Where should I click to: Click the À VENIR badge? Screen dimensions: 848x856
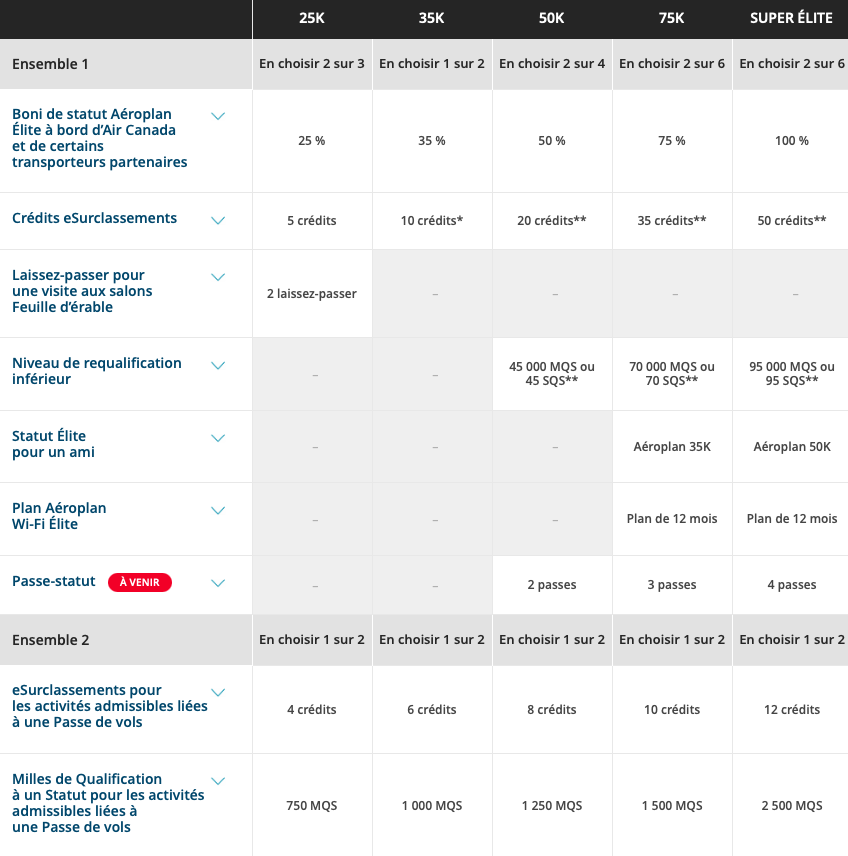pos(139,582)
